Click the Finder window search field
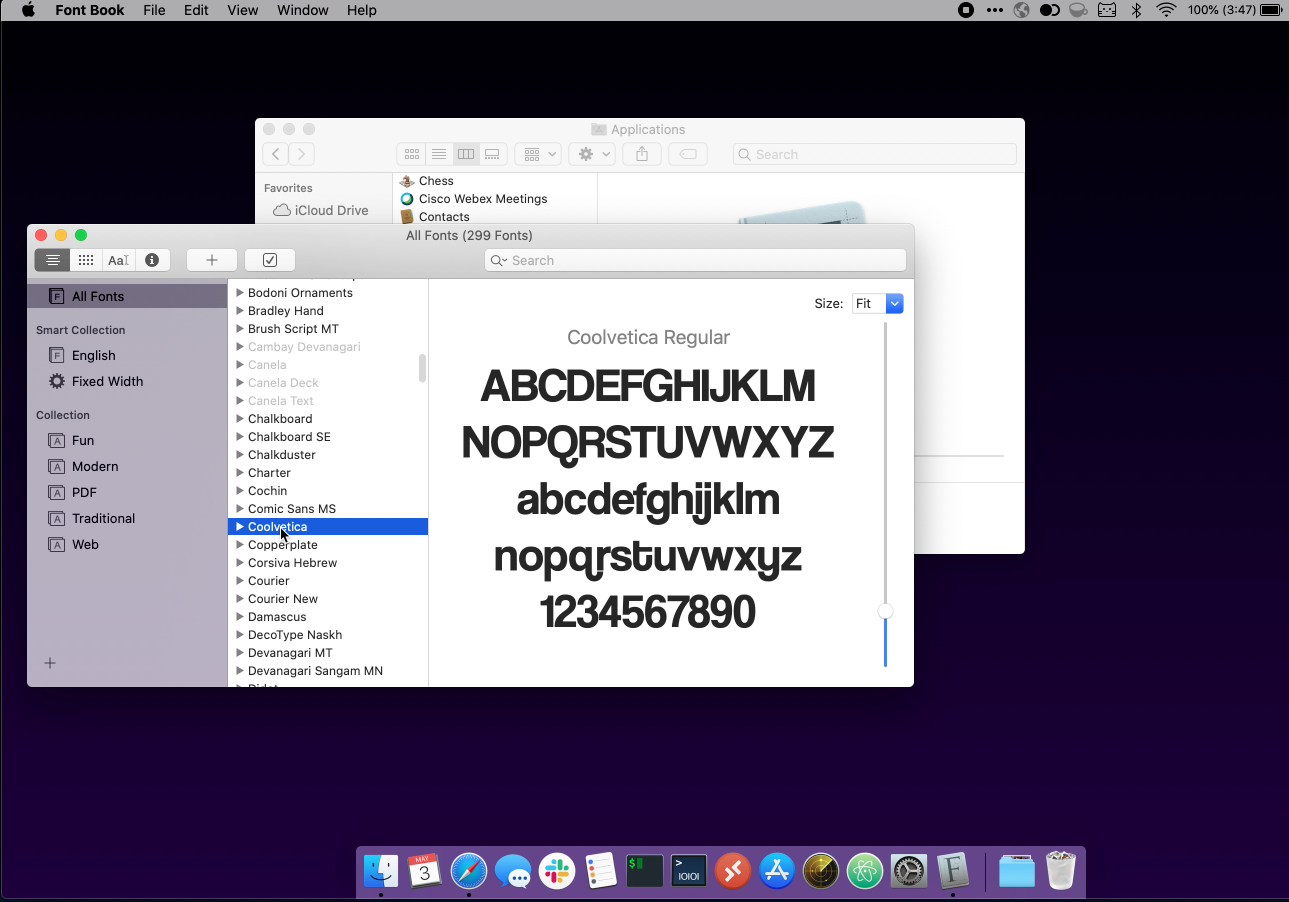Screen dimensions: 1289x902 pyautogui.click(x=875, y=154)
